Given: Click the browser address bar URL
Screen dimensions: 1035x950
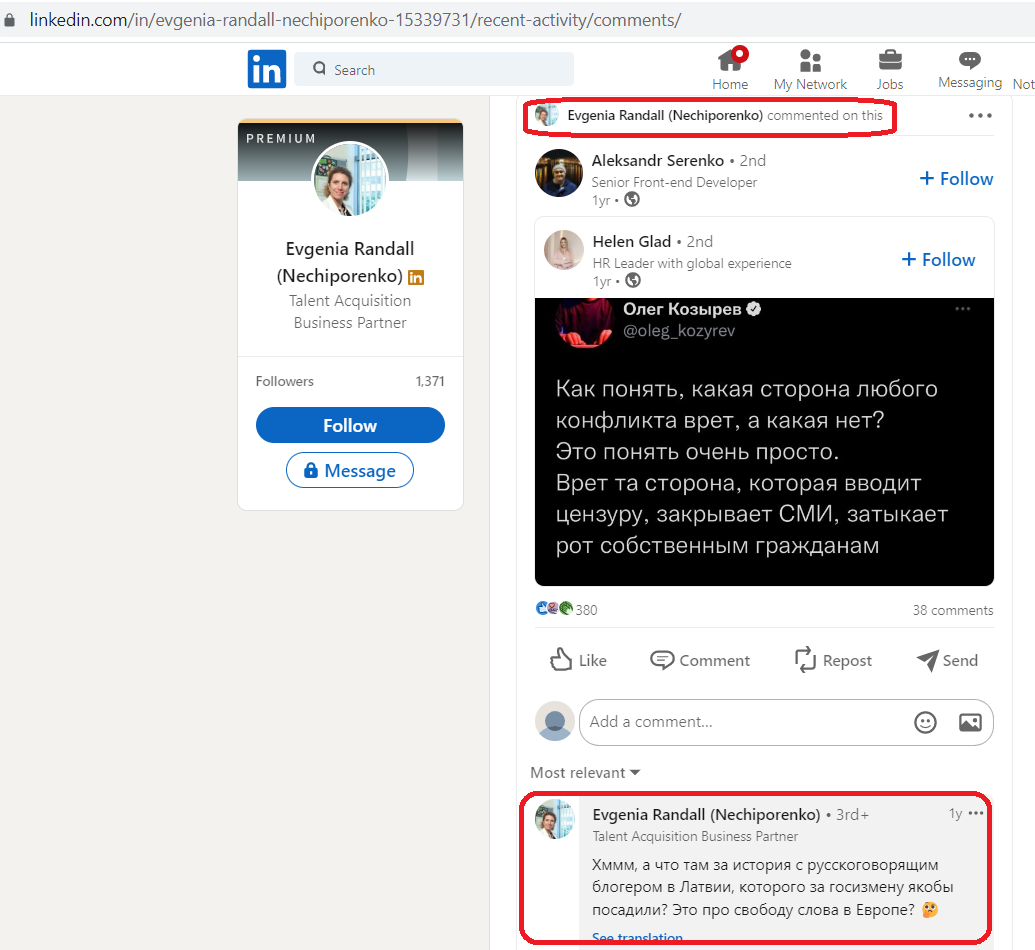Looking at the screenshot, I should click(355, 20).
